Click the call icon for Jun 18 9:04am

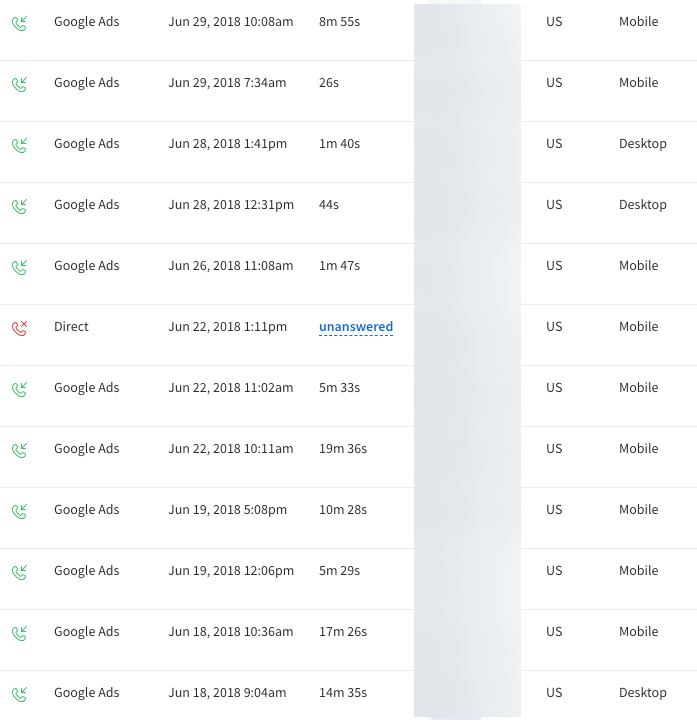(19, 693)
